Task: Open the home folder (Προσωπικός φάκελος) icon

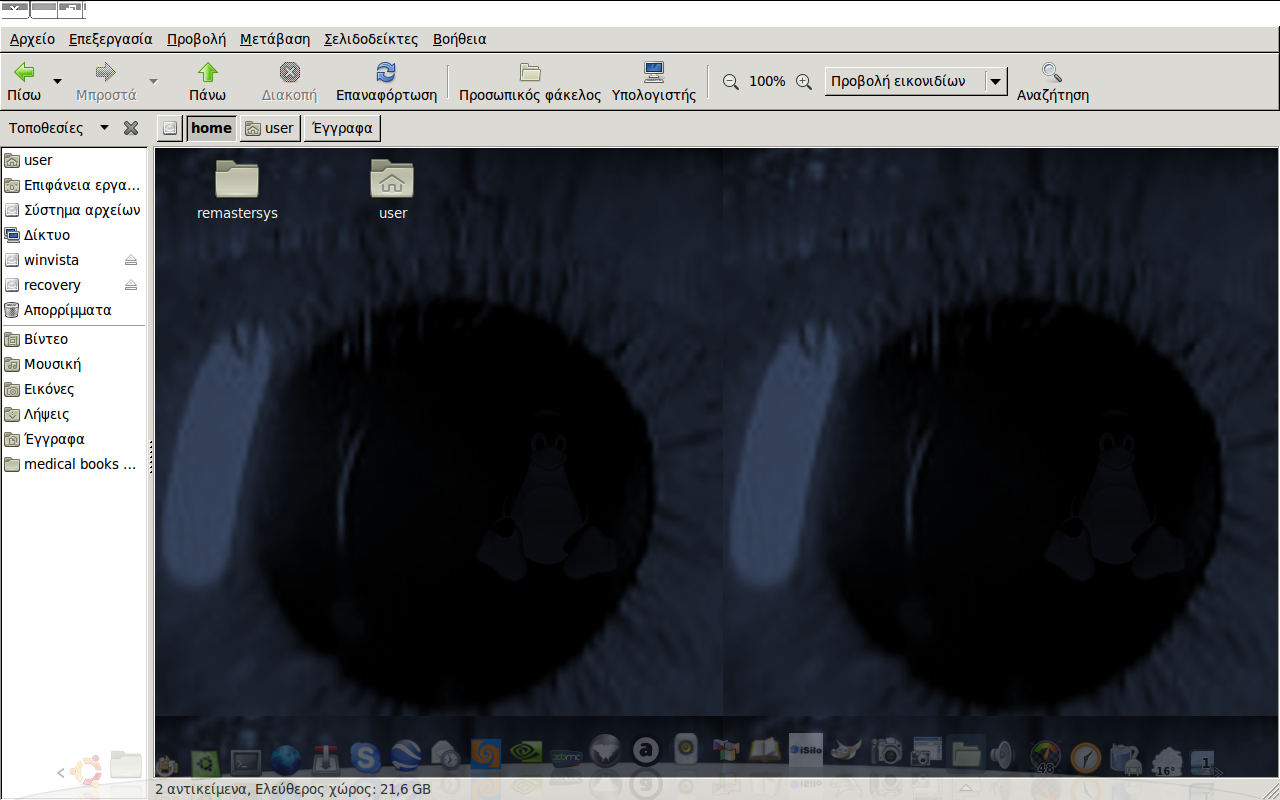Action: pos(530,73)
